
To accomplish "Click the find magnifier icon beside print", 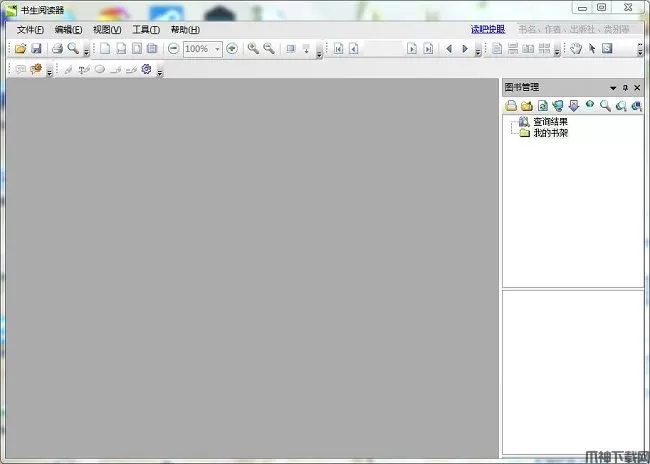I will pos(73,49).
